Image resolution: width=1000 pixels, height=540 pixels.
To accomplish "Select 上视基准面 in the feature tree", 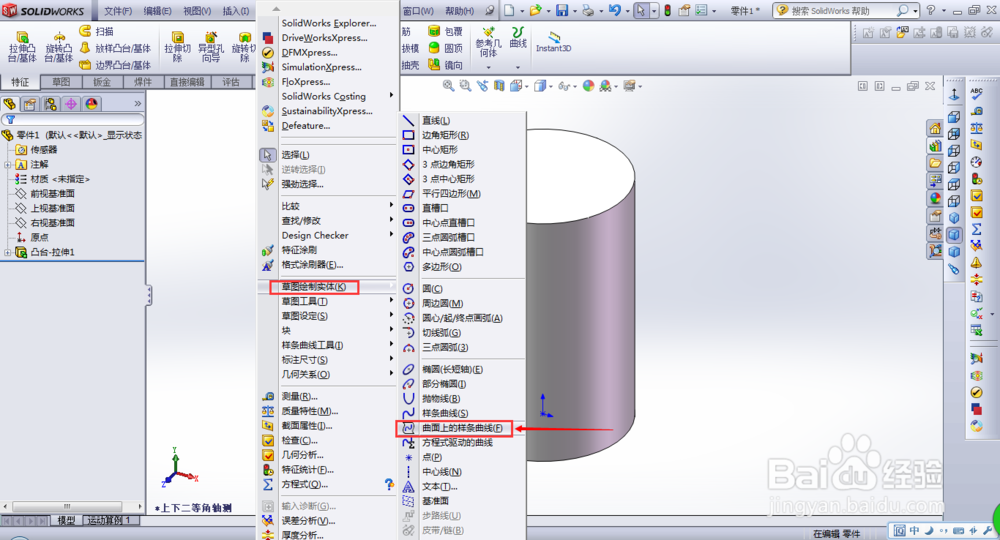I will (x=52, y=208).
